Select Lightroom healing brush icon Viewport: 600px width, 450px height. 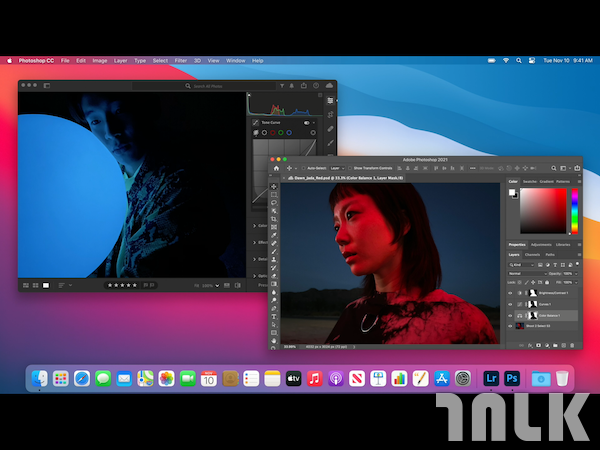click(330, 129)
